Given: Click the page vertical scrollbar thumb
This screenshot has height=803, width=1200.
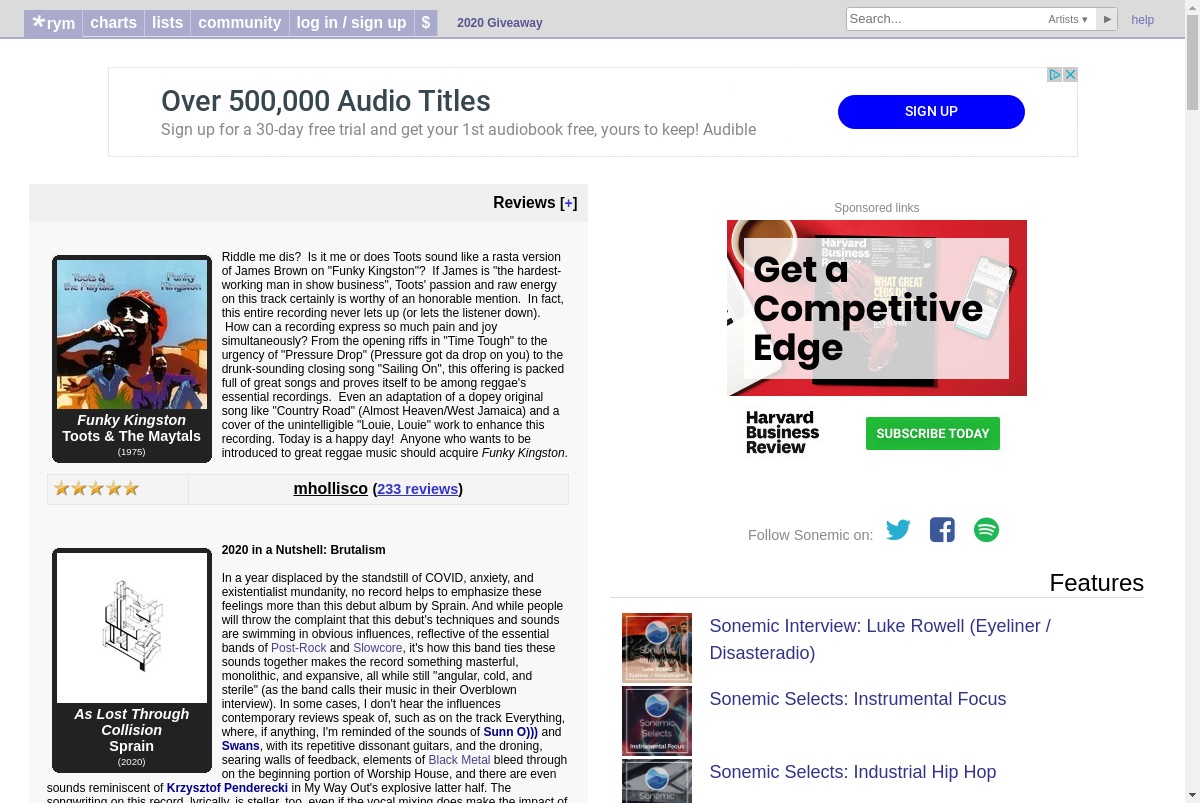Looking at the screenshot, I should [1192, 63].
